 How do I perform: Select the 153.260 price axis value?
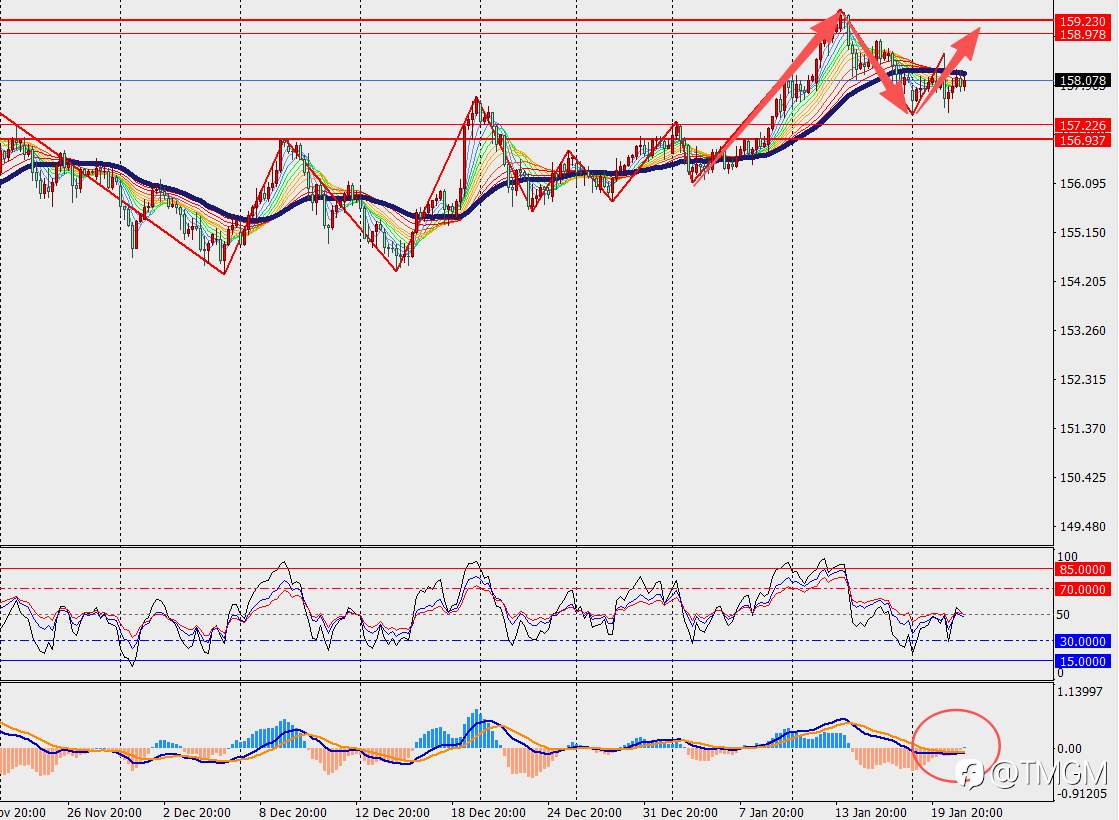(x=1083, y=330)
